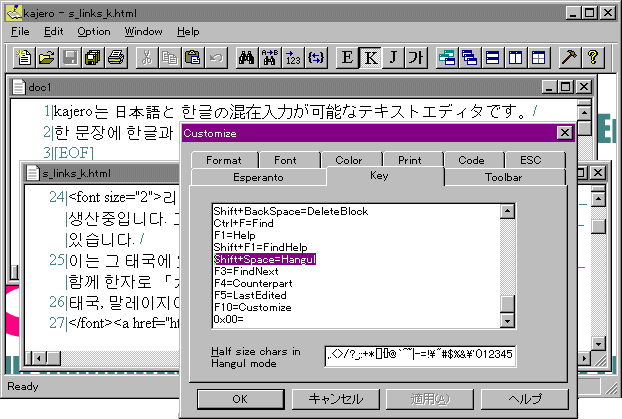Click the Tile horizontally icon

click(x=493, y=58)
